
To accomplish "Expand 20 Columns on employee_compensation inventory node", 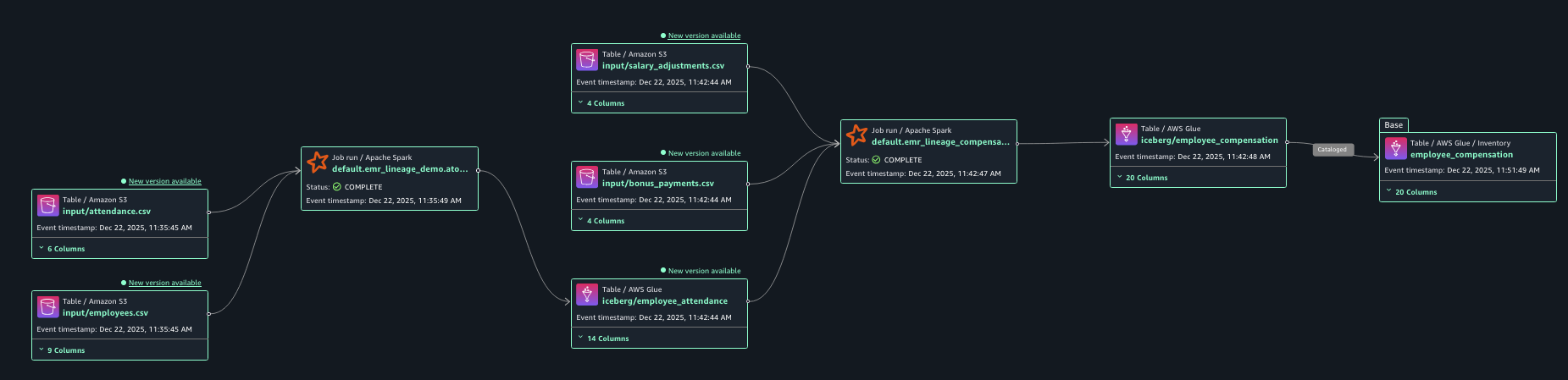I will click(x=1412, y=192).
